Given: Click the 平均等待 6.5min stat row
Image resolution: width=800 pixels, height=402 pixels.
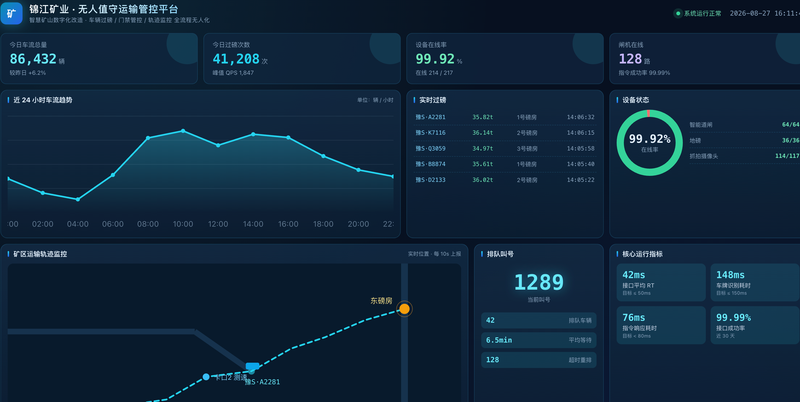Looking at the screenshot, I should point(539,340).
